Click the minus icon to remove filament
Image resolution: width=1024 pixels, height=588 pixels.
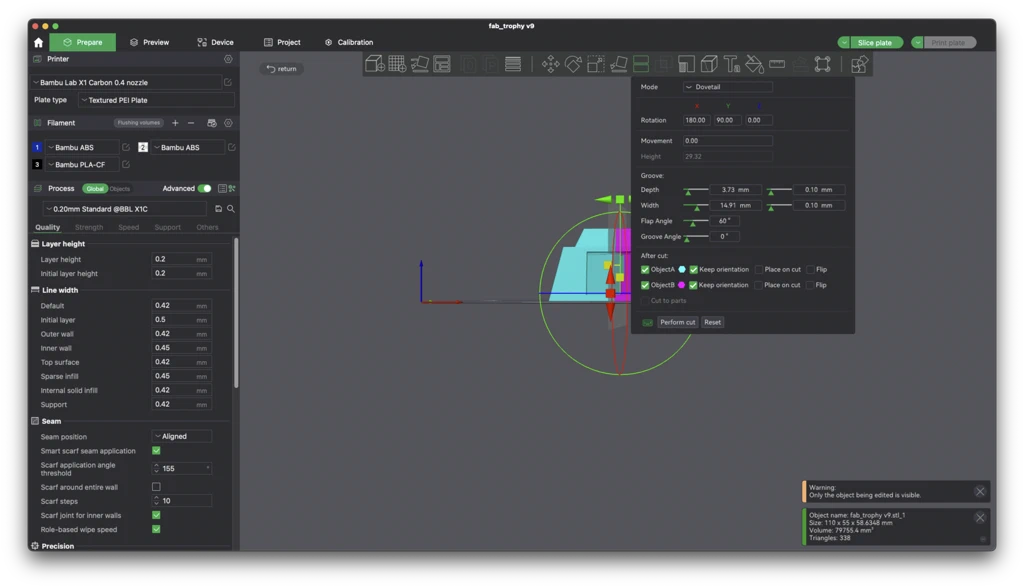pyautogui.click(x=191, y=123)
